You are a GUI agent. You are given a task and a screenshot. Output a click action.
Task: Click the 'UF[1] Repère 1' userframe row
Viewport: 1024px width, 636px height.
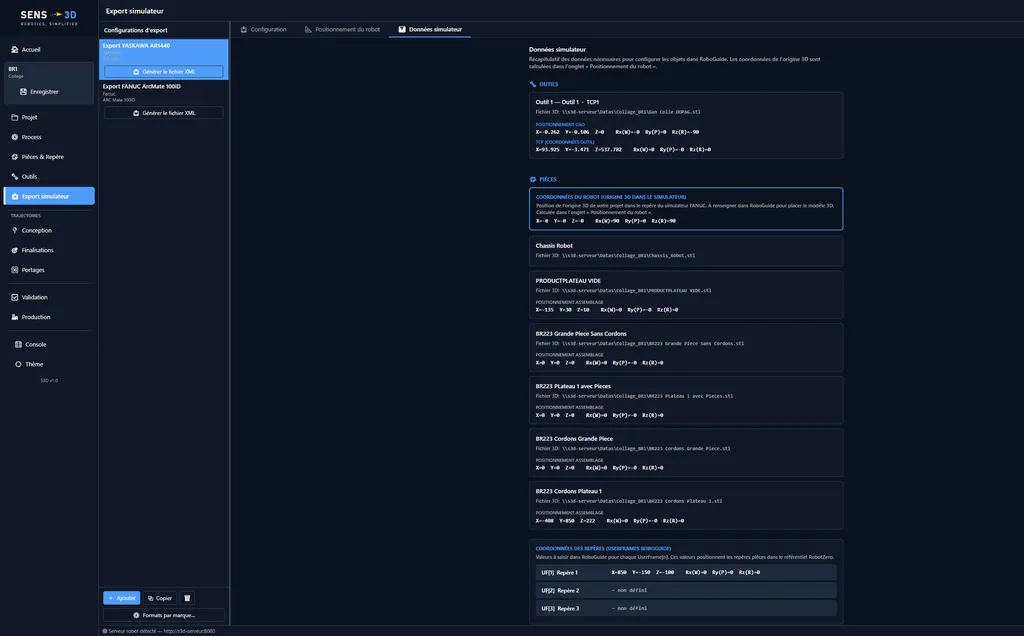686,573
